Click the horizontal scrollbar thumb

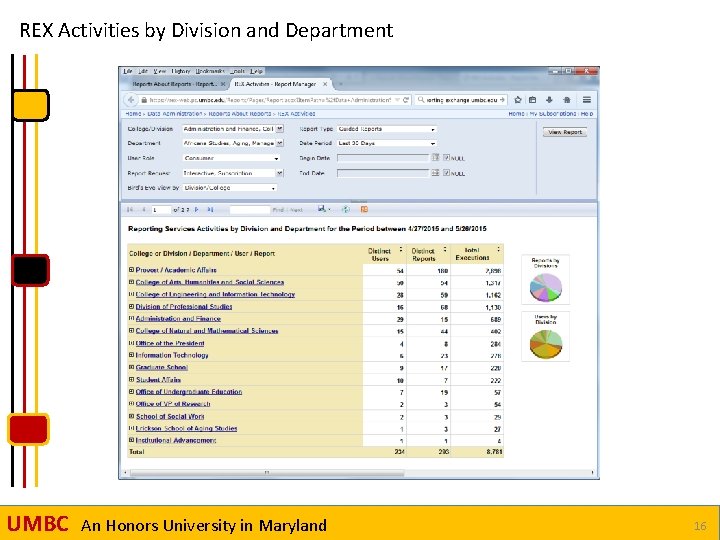[x=267, y=472]
